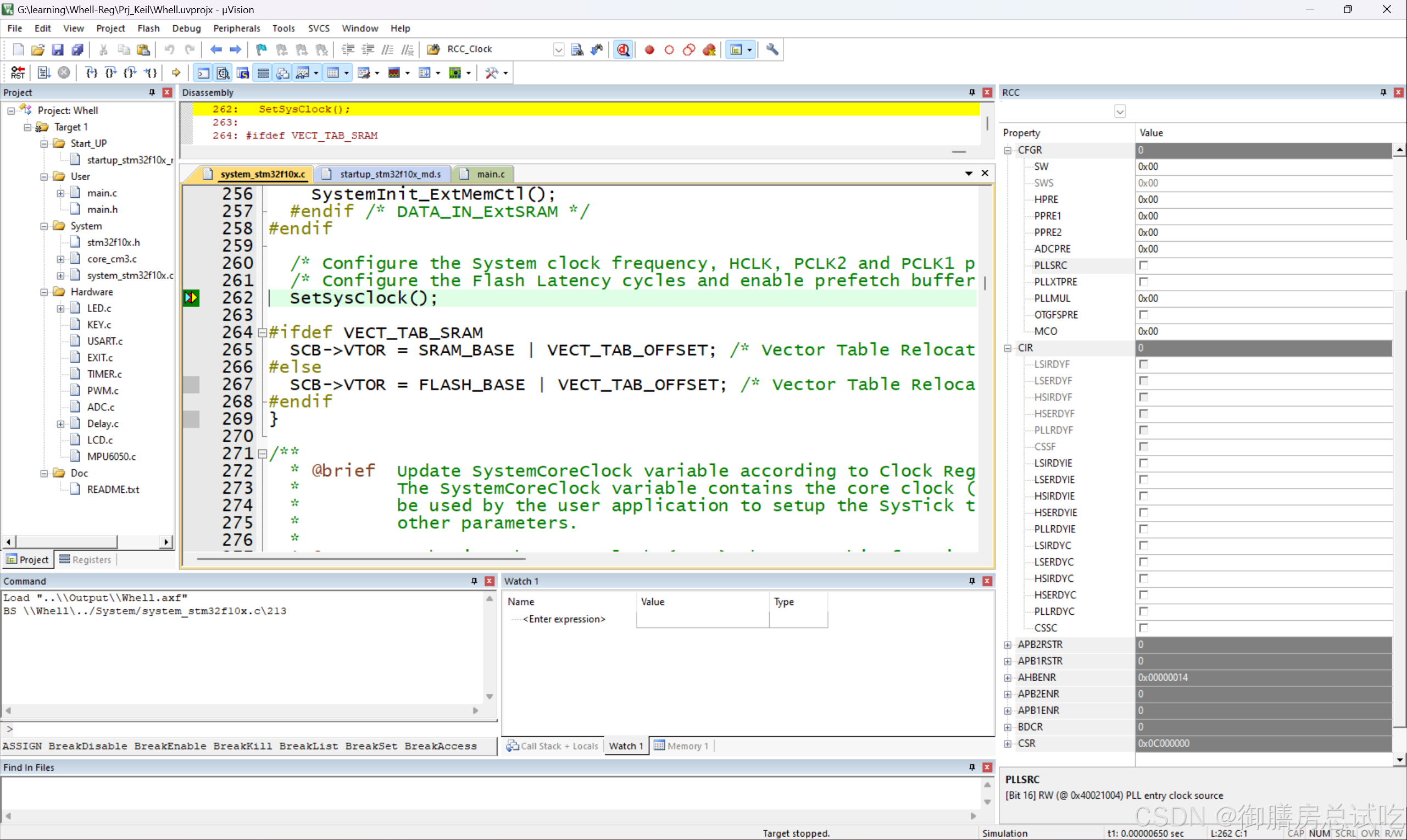Collapse the CFGR register group
This screenshot has height=840, width=1407.
coord(1008,150)
